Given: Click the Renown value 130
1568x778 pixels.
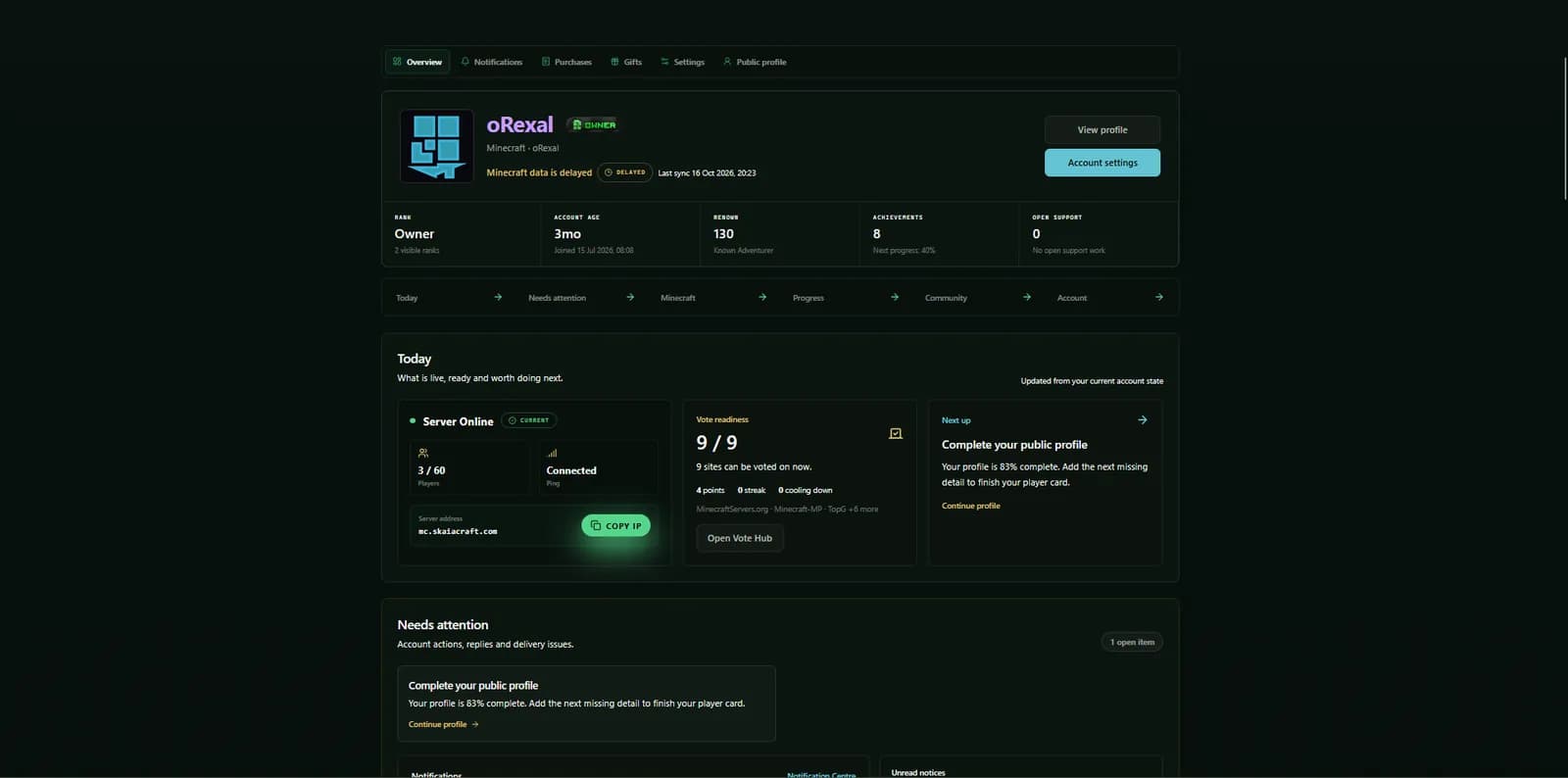Looking at the screenshot, I should pos(723,234).
